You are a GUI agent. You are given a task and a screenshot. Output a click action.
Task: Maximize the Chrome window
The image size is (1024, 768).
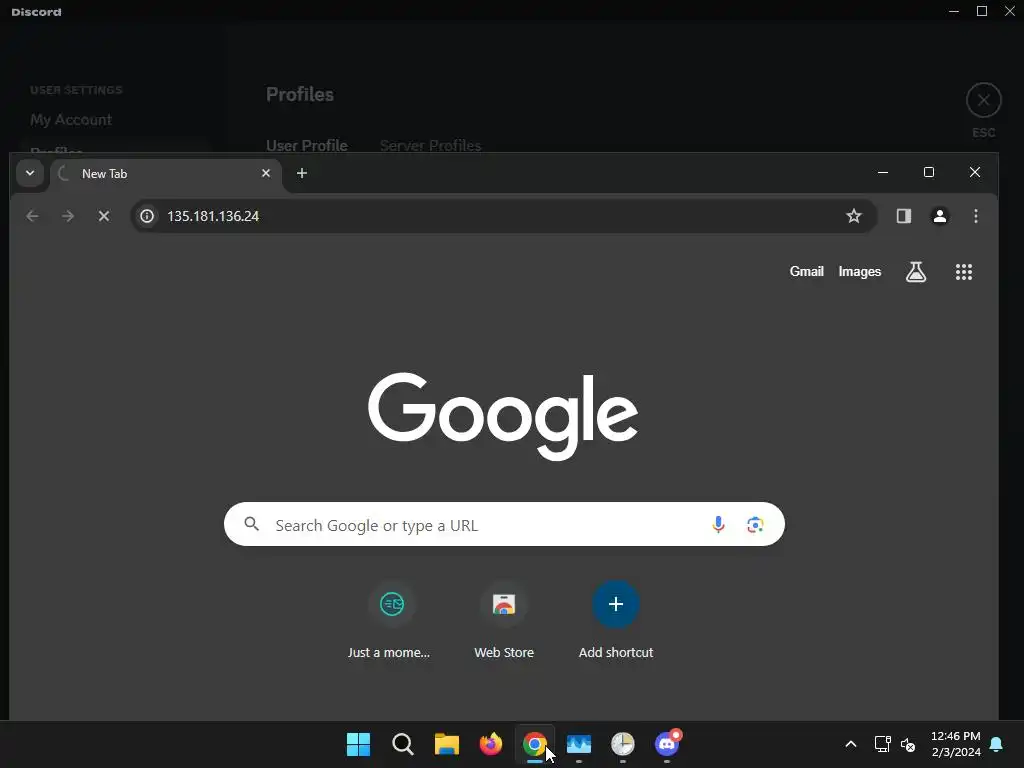point(929,172)
